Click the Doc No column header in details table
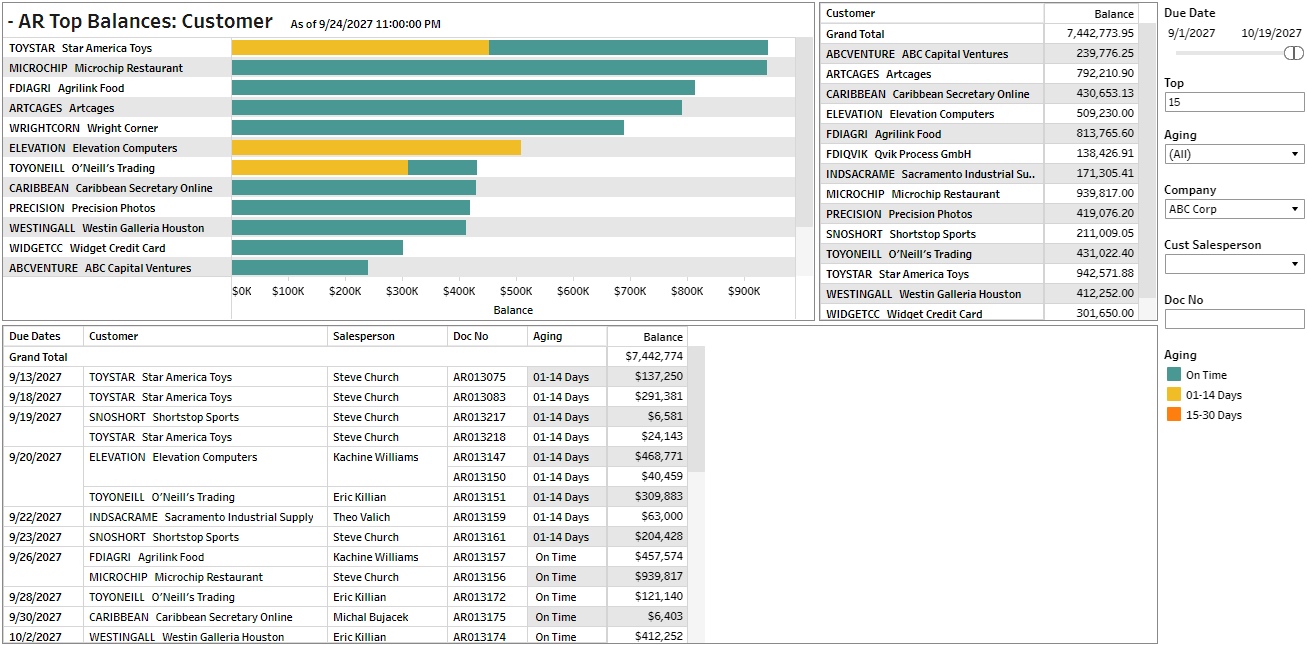This screenshot has height=645, width=1307. click(x=470, y=337)
